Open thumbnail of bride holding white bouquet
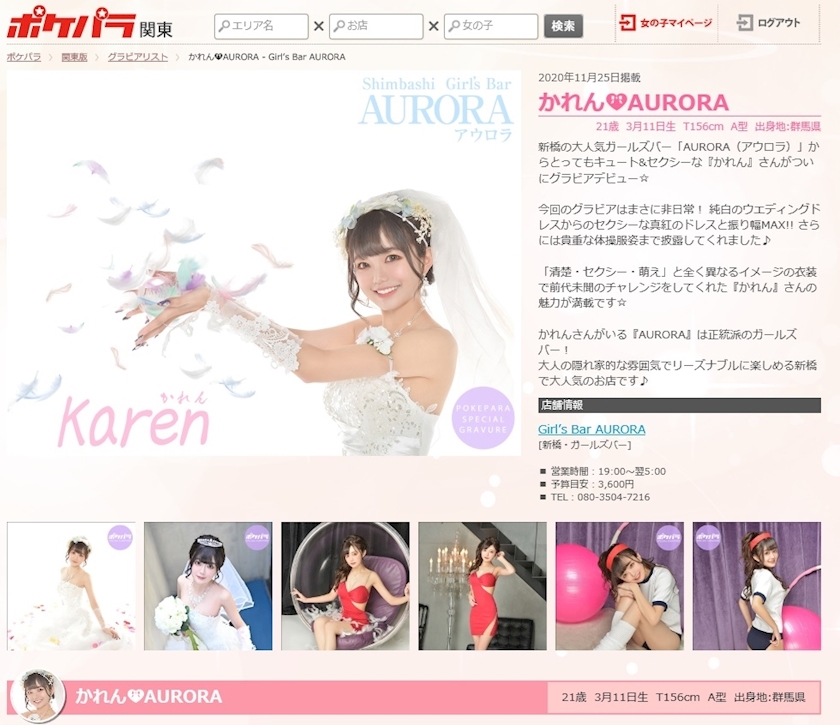840x725 pixels. click(x=208, y=586)
